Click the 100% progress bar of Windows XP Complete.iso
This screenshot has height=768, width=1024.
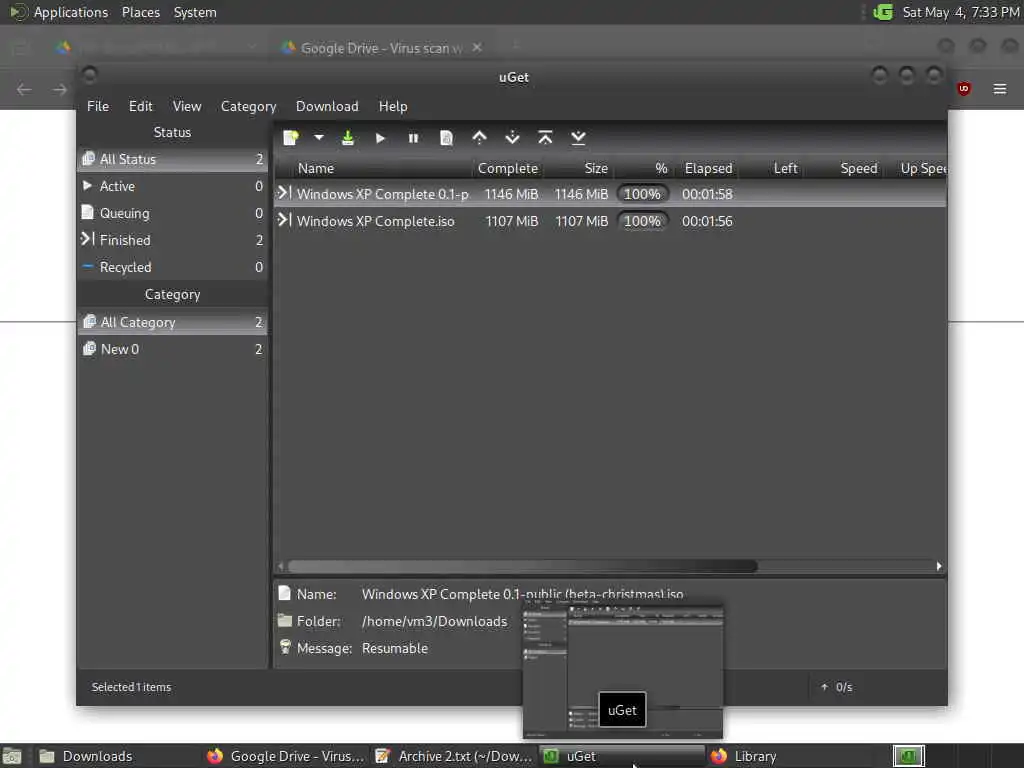coord(643,221)
